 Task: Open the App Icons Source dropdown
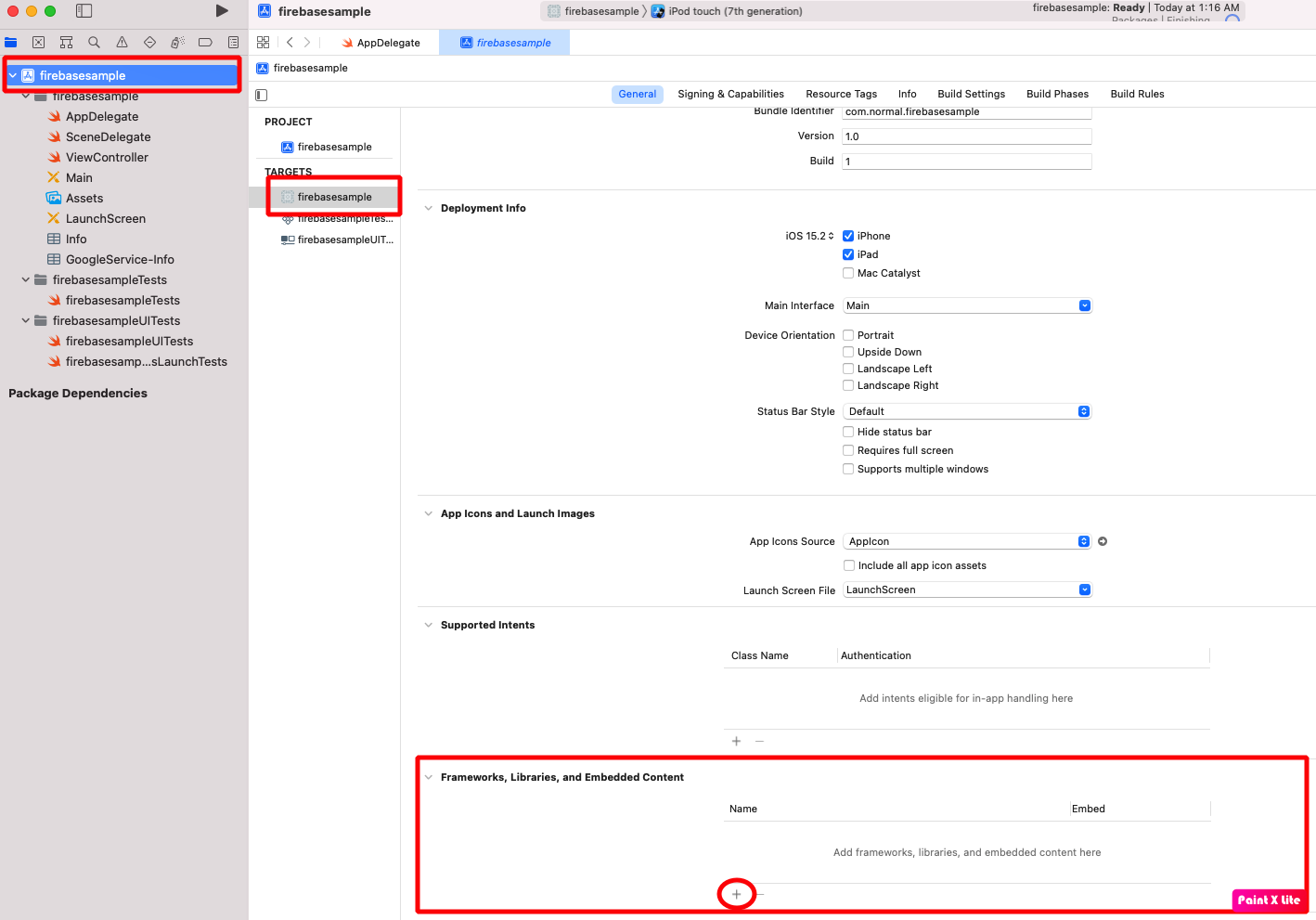[x=967, y=541]
